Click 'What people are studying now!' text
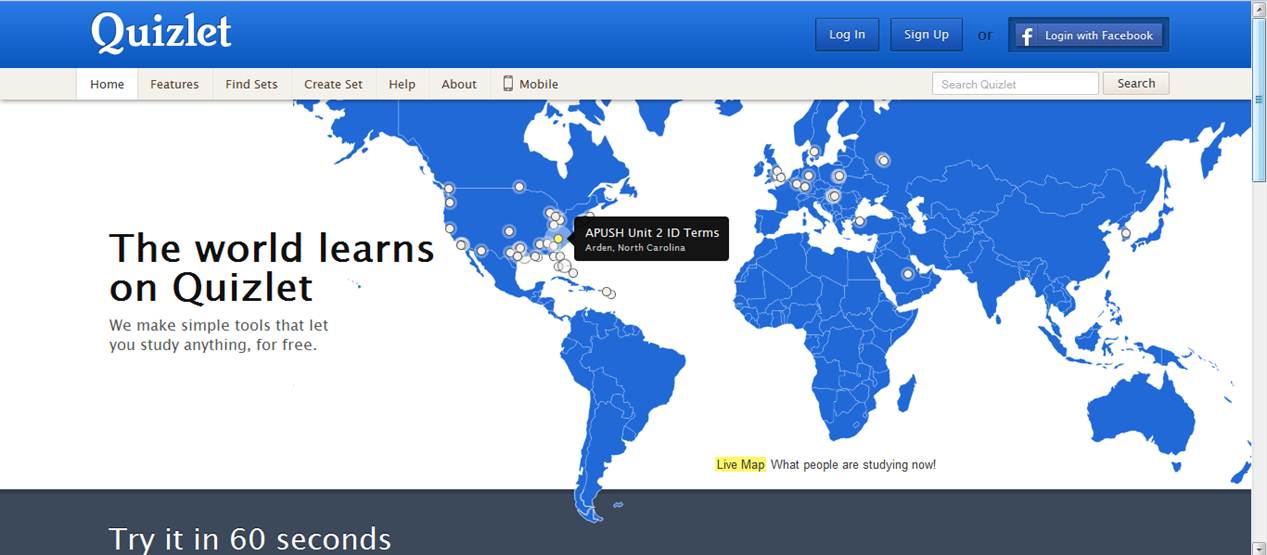The height and width of the screenshot is (555, 1267). click(853, 465)
